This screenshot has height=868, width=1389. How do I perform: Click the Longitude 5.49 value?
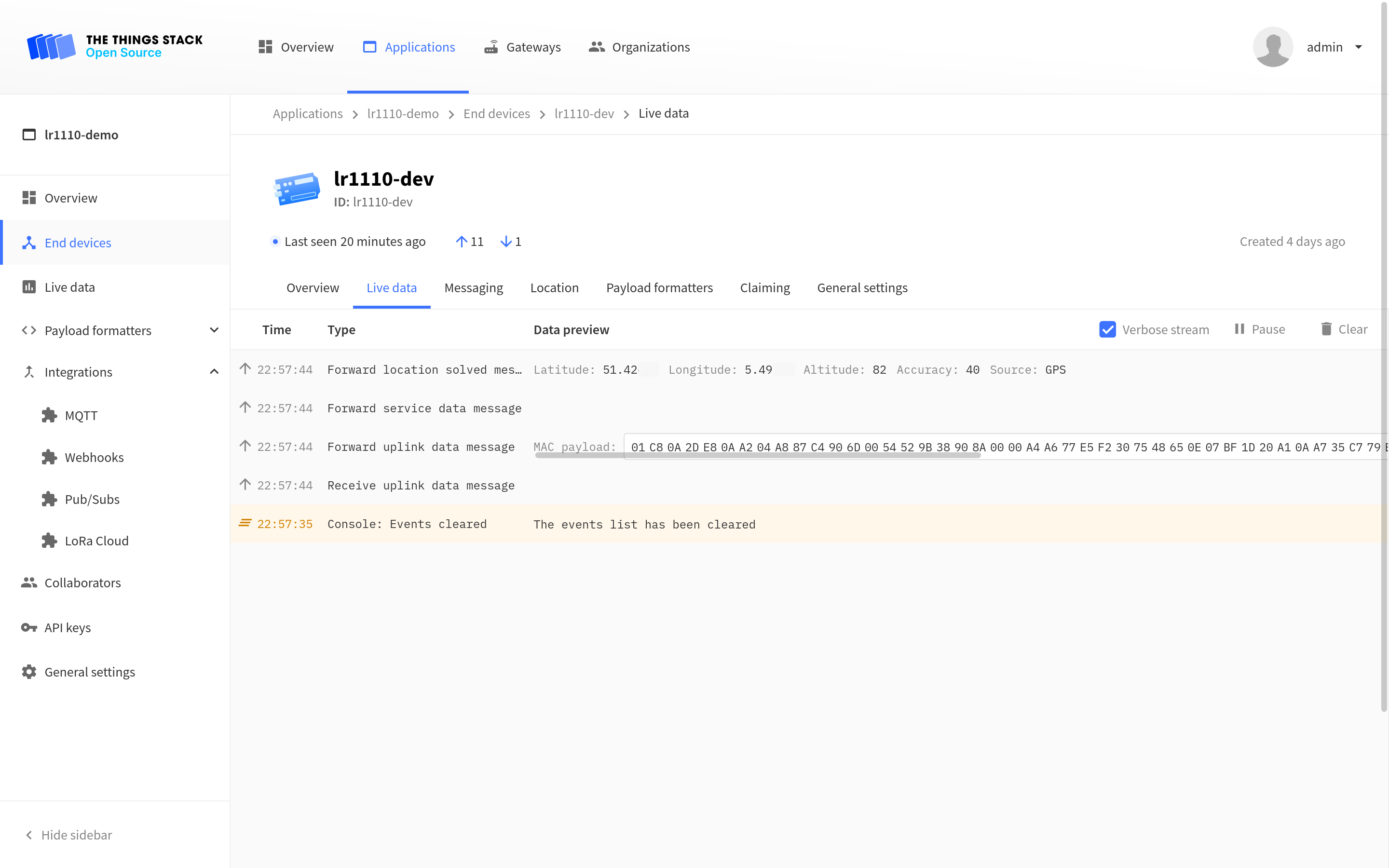click(x=758, y=369)
